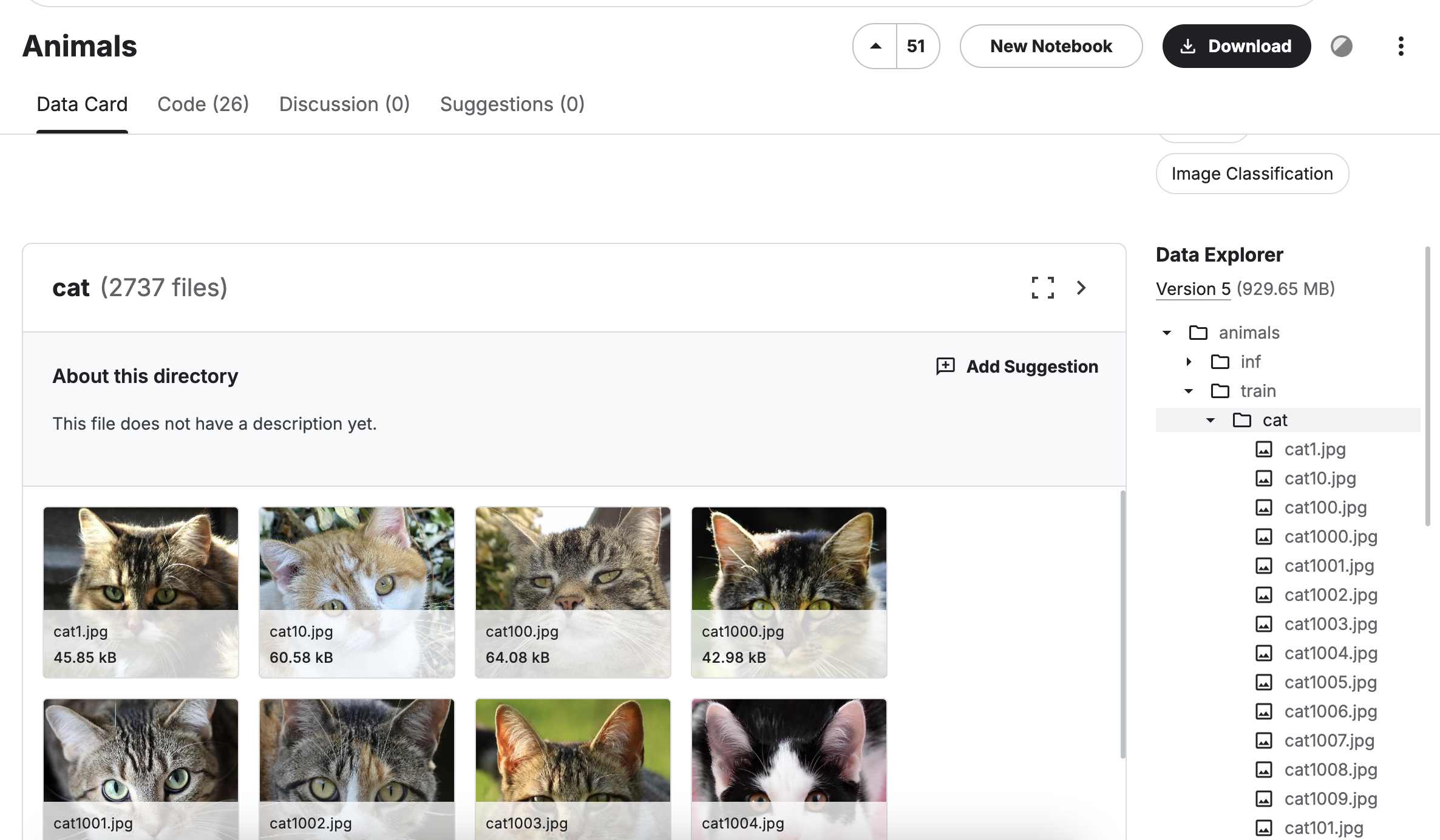This screenshot has width=1440, height=840.
Task: Open cat10.jpg in the Data Explorer tree
Action: point(1320,478)
